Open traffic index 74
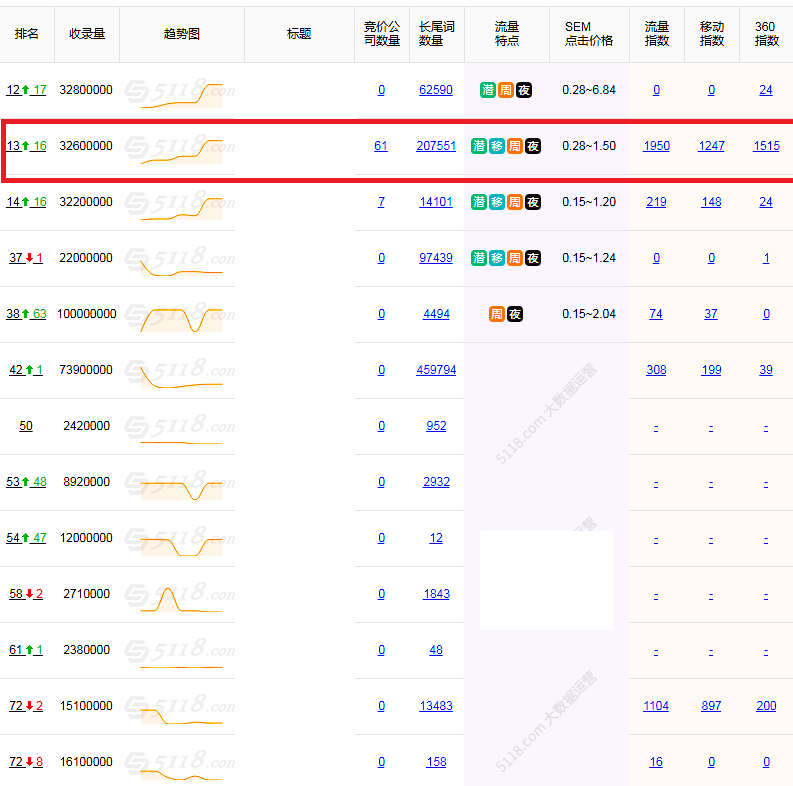Image resolution: width=793 pixels, height=786 pixels. [x=656, y=314]
